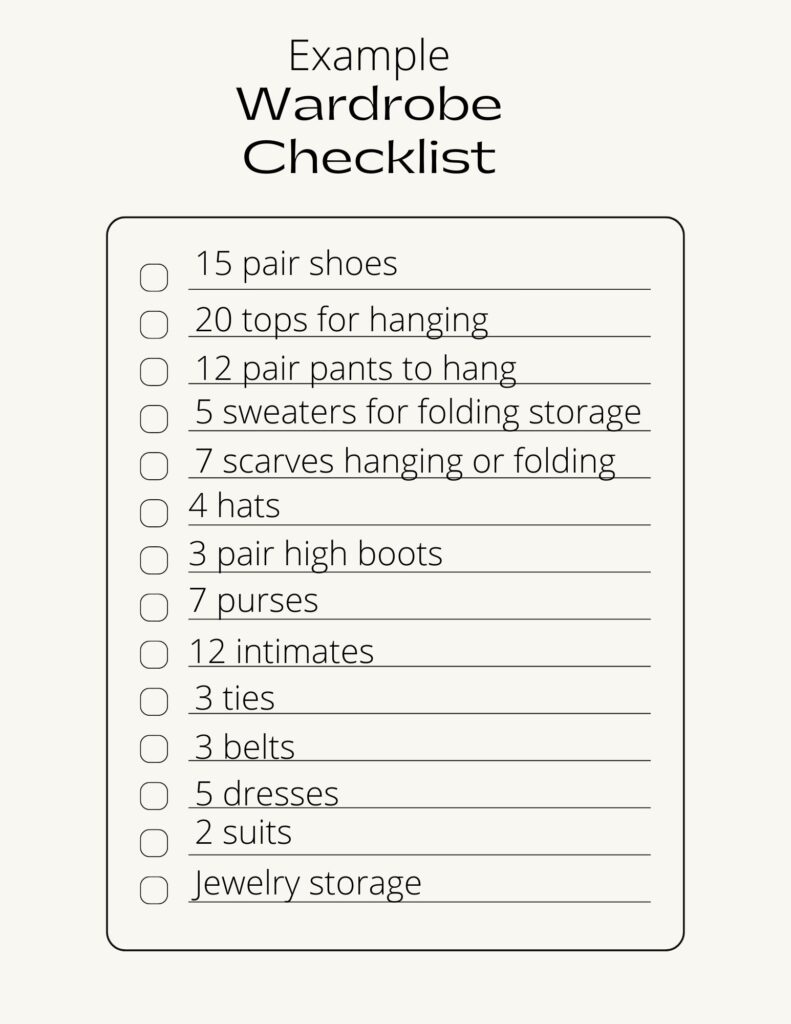This screenshot has height=1024, width=791.
Task: Select the Jewelry storage line text
Action: (x=308, y=883)
